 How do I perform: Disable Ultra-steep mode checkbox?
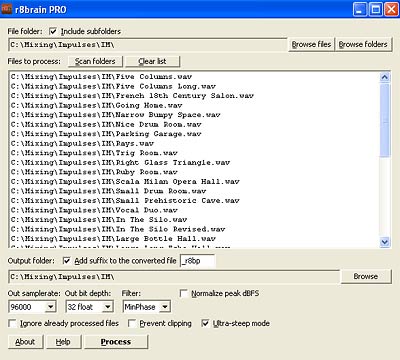tap(205, 323)
